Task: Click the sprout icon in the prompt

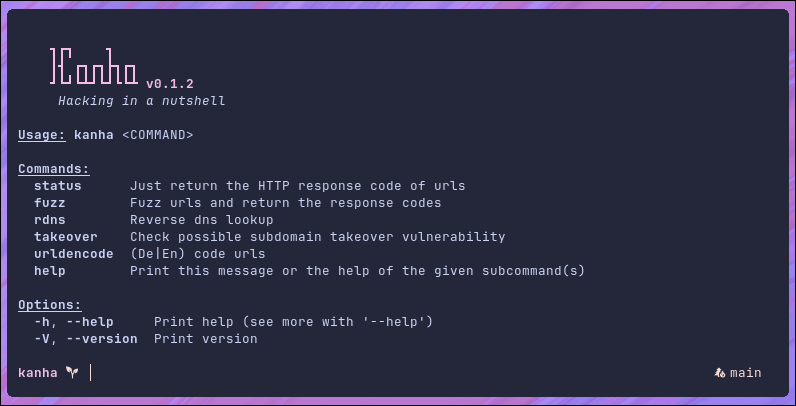Action: (x=72, y=373)
